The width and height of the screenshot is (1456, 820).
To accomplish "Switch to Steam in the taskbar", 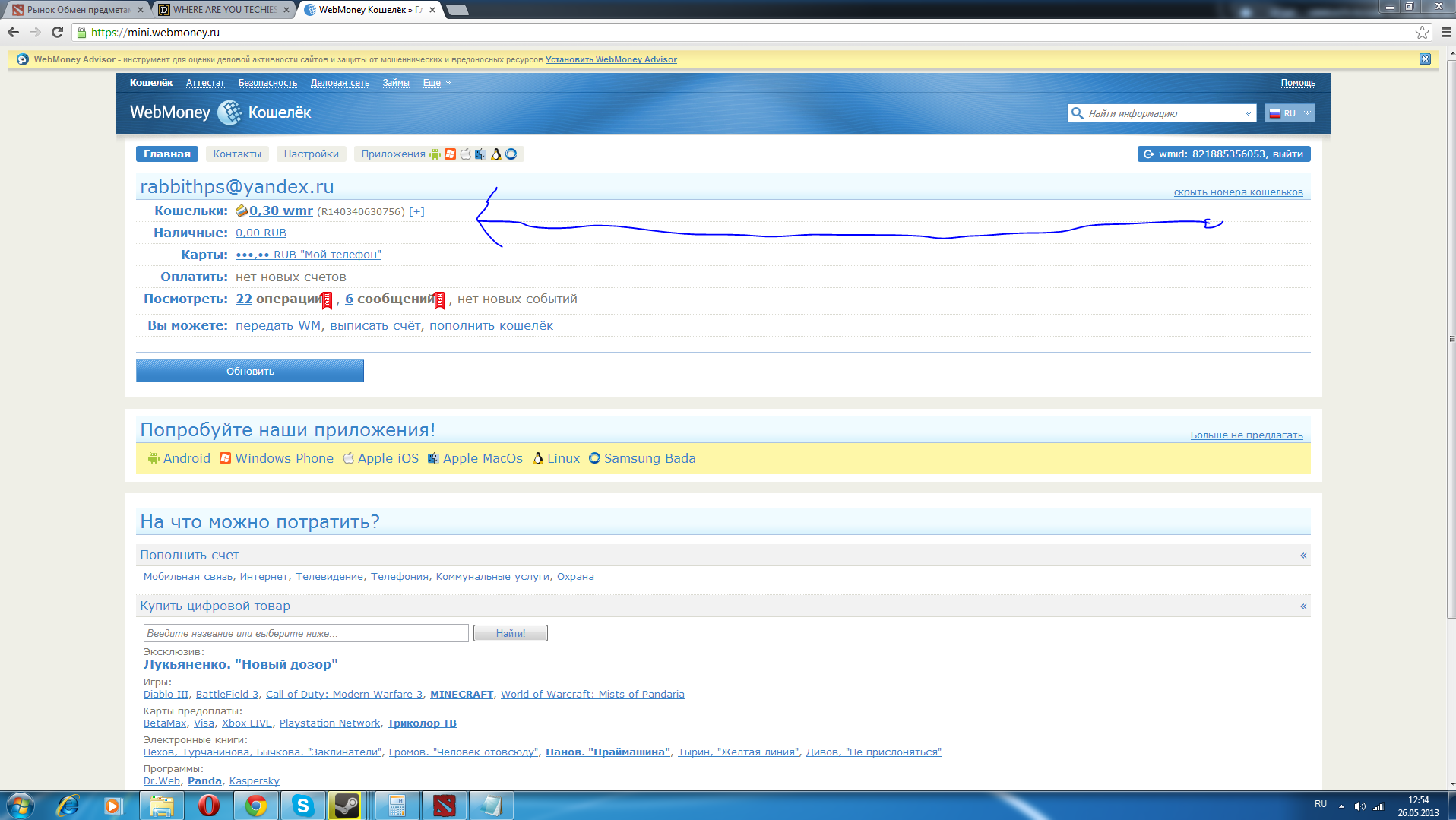I will pos(347,806).
